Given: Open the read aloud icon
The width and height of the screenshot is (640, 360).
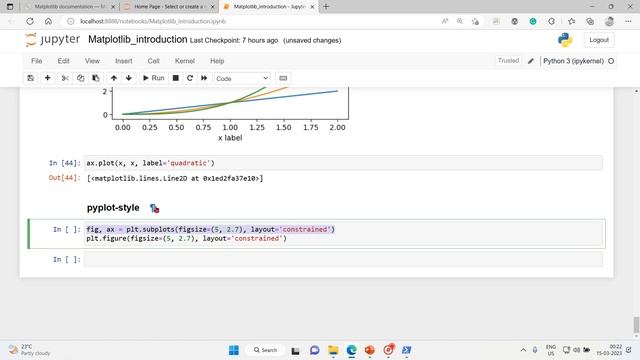Looking at the screenshot, I should pos(445,21).
